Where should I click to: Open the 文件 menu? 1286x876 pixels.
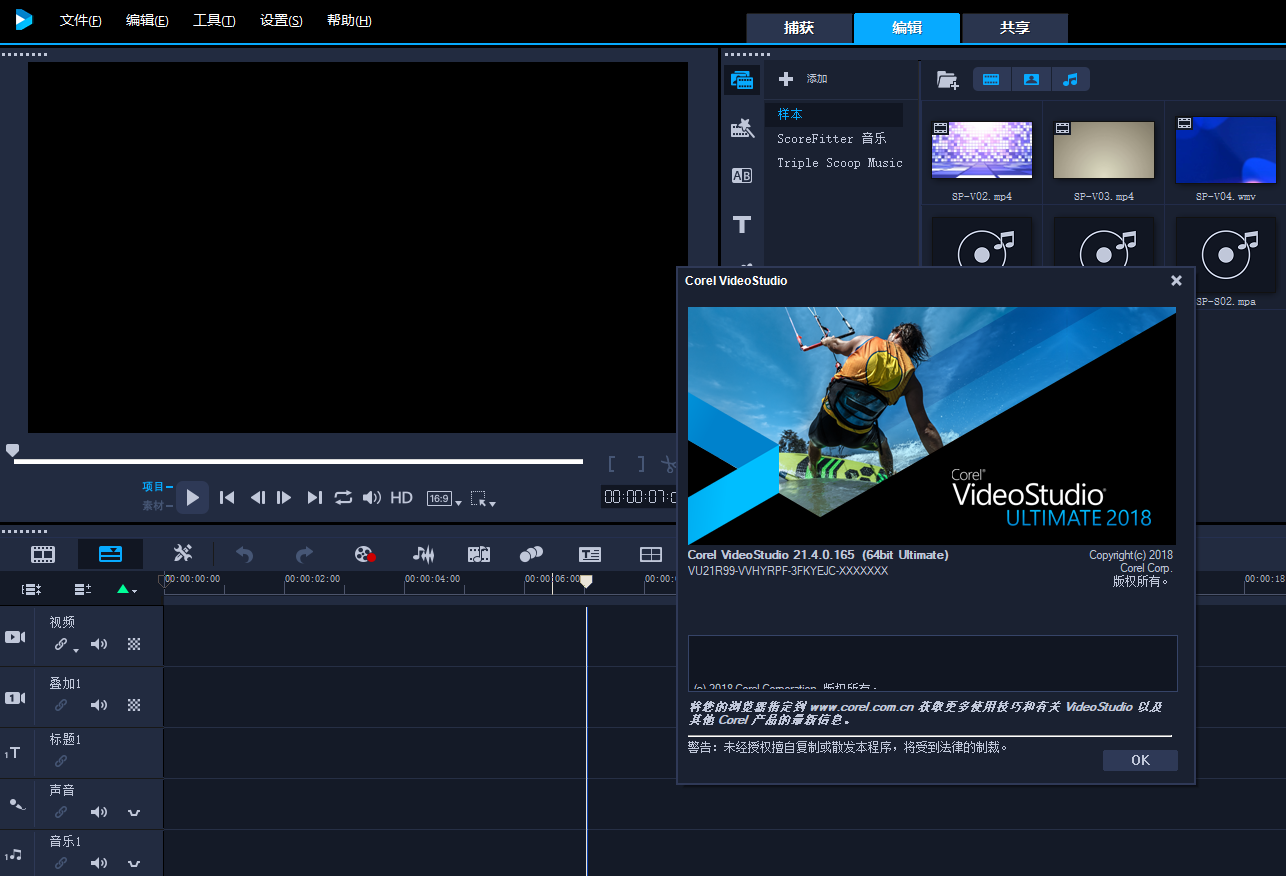point(80,21)
